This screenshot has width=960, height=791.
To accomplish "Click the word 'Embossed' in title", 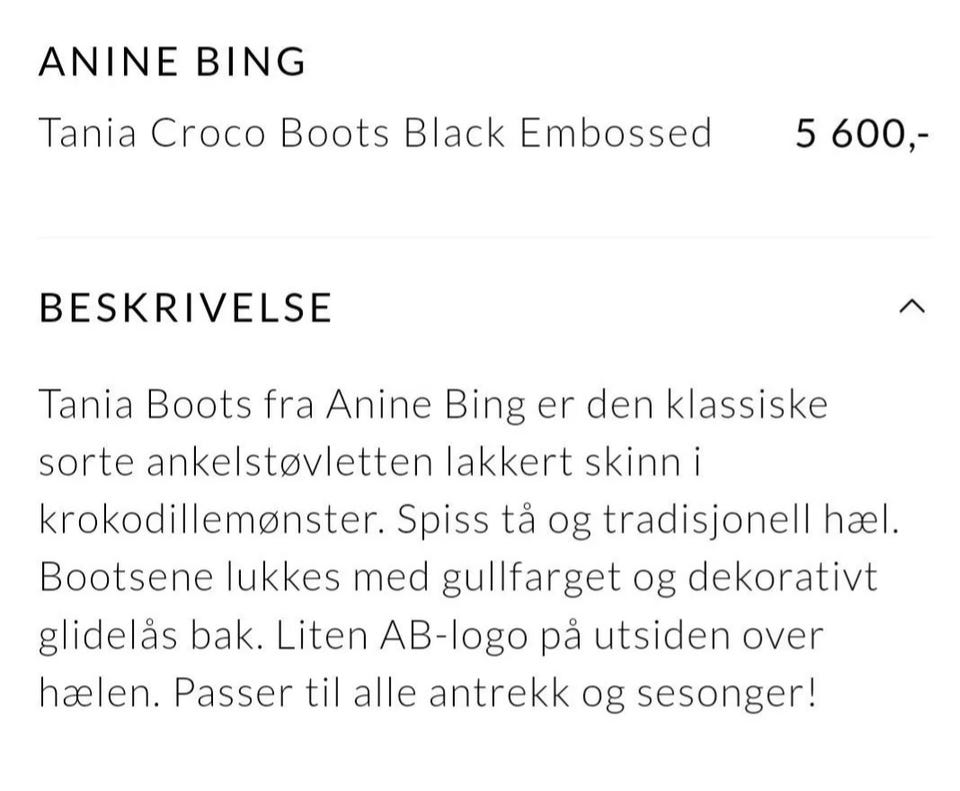I will tap(615, 133).
